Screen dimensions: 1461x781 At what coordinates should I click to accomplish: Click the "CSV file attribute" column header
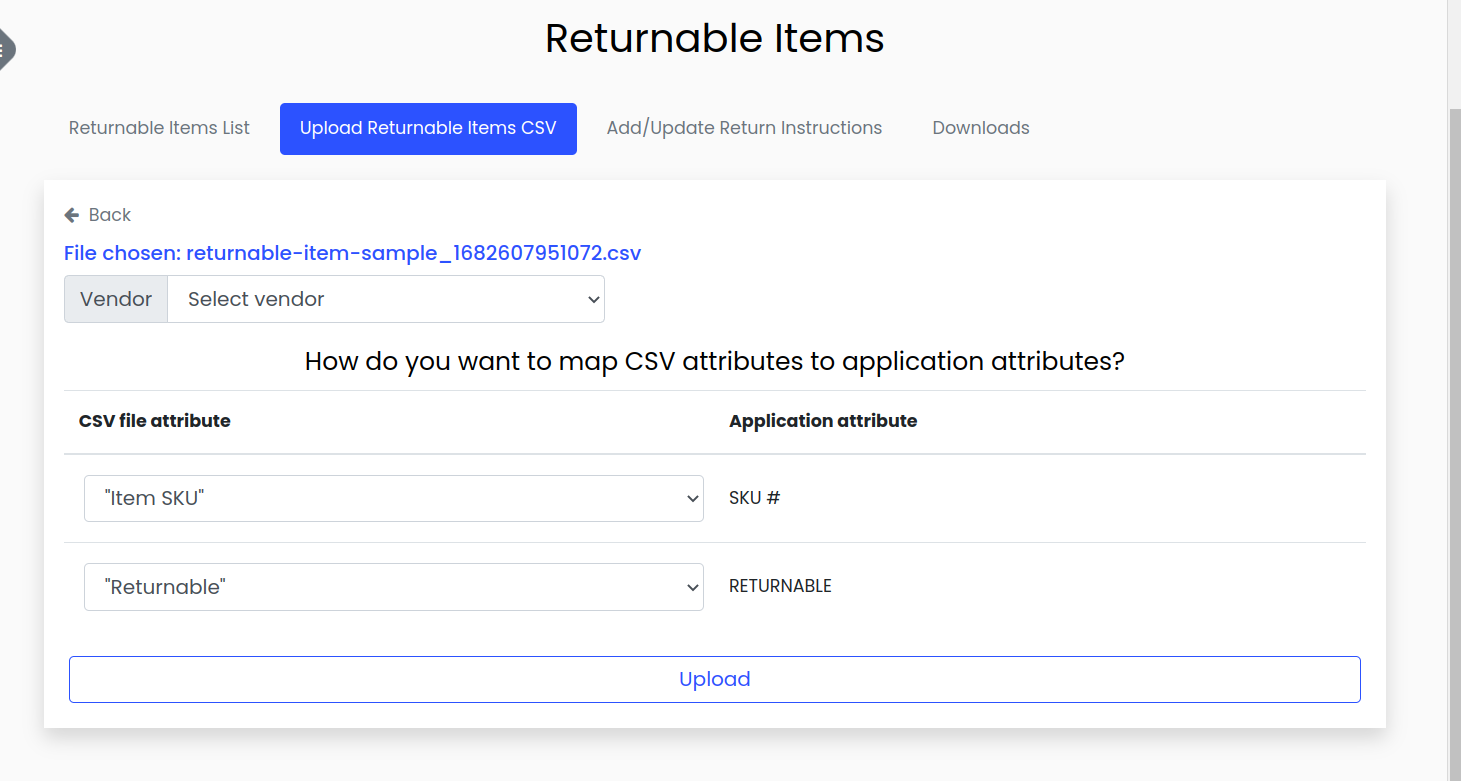click(x=155, y=421)
